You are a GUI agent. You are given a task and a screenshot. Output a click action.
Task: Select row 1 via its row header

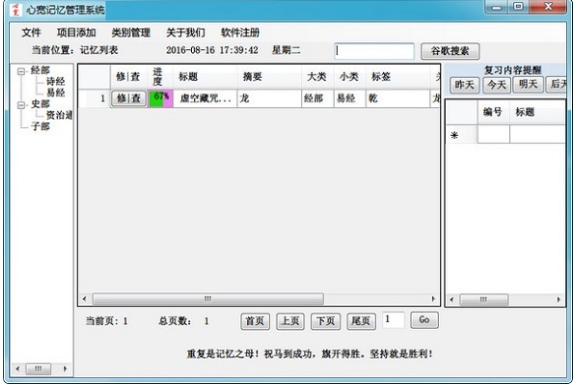tap(95, 98)
